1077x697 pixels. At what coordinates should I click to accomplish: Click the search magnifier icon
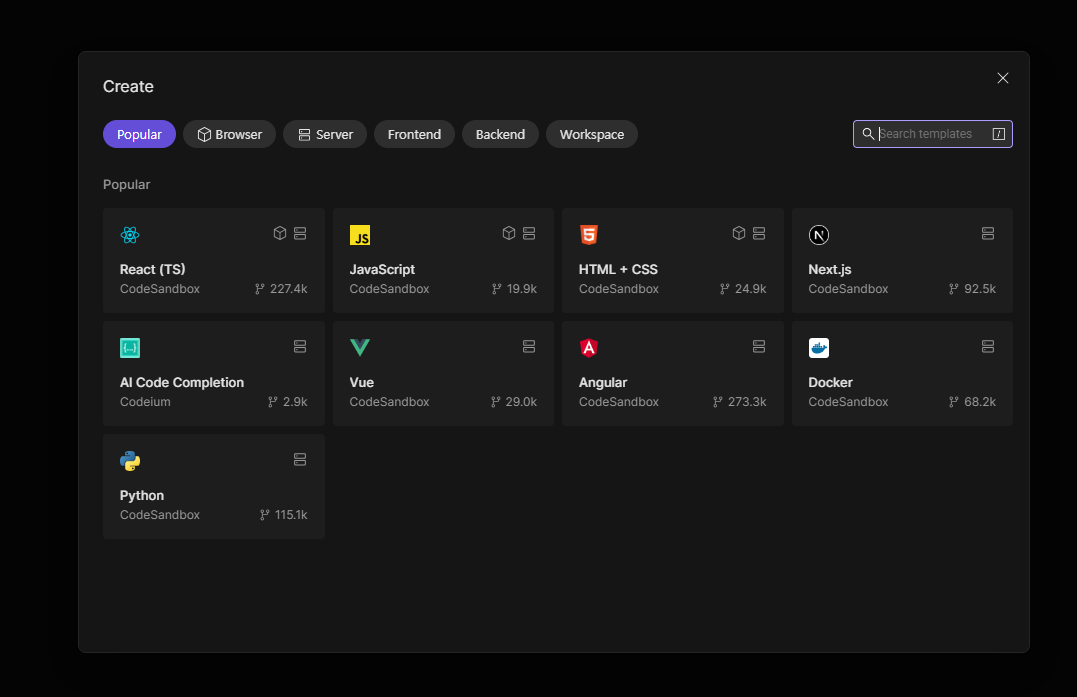click(868, 134)
